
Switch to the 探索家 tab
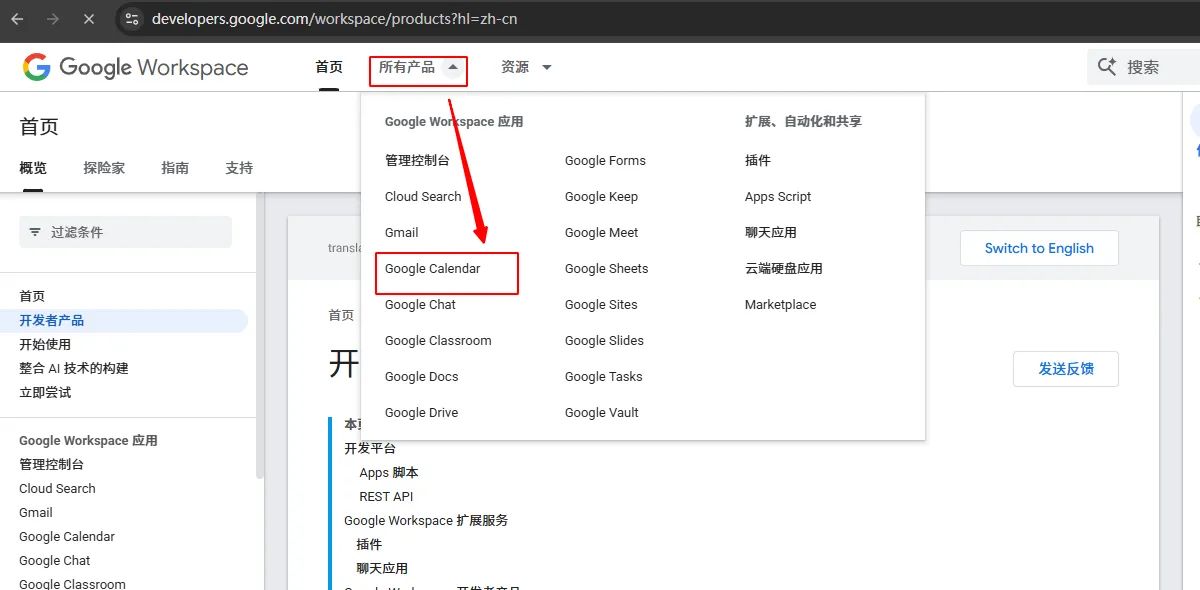(104, 168)
